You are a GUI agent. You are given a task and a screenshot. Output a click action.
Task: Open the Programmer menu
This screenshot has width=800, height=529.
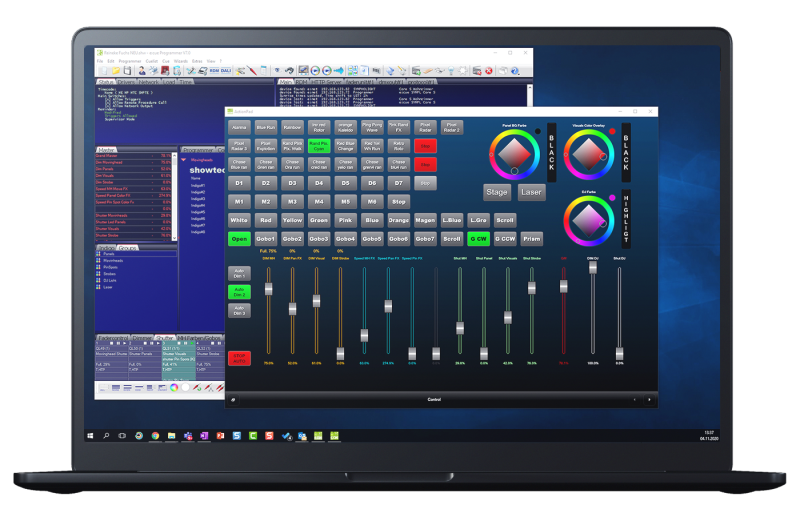[128, 61]
